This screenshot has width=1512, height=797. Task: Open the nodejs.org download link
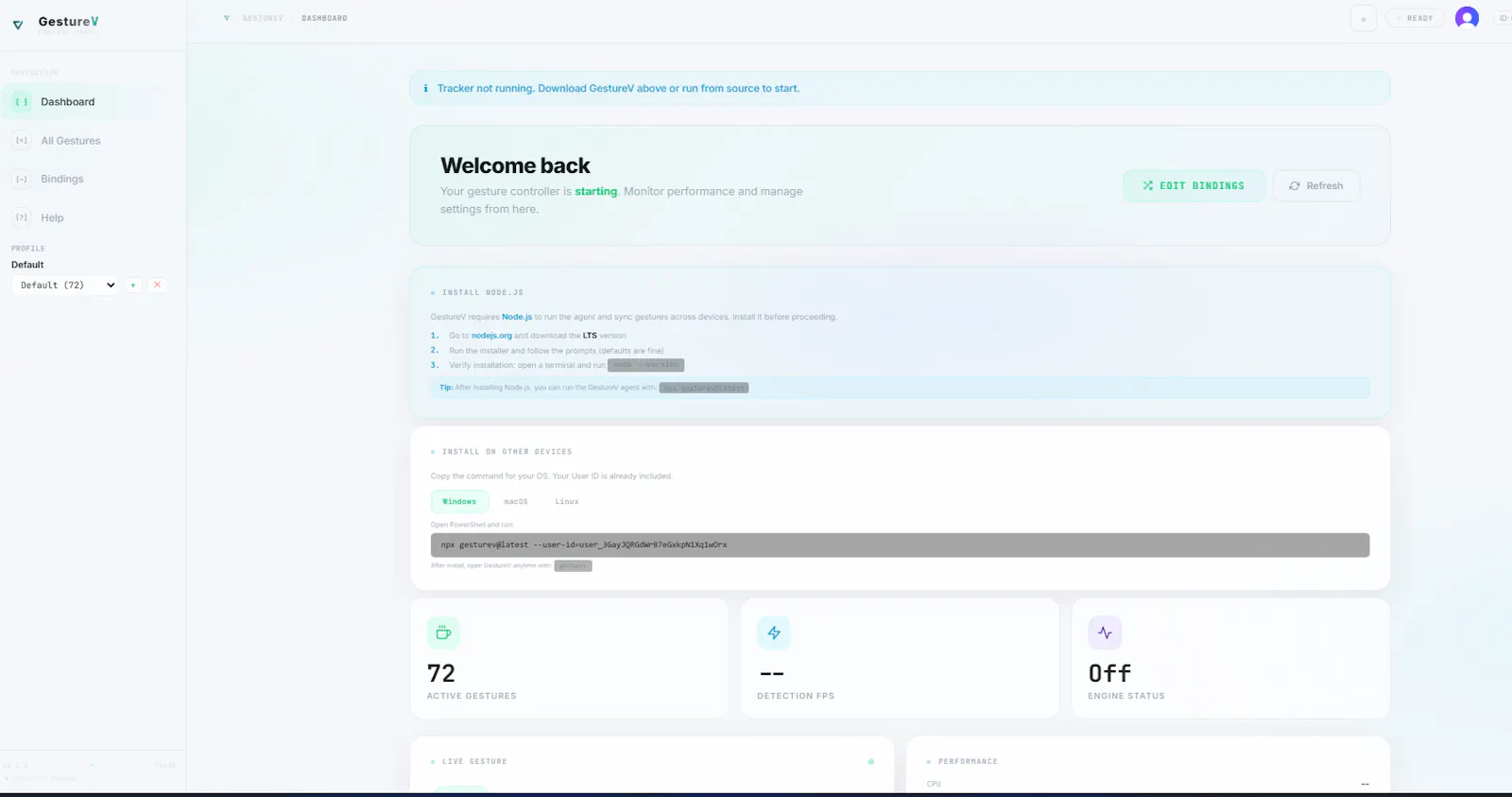coord(491,336)
